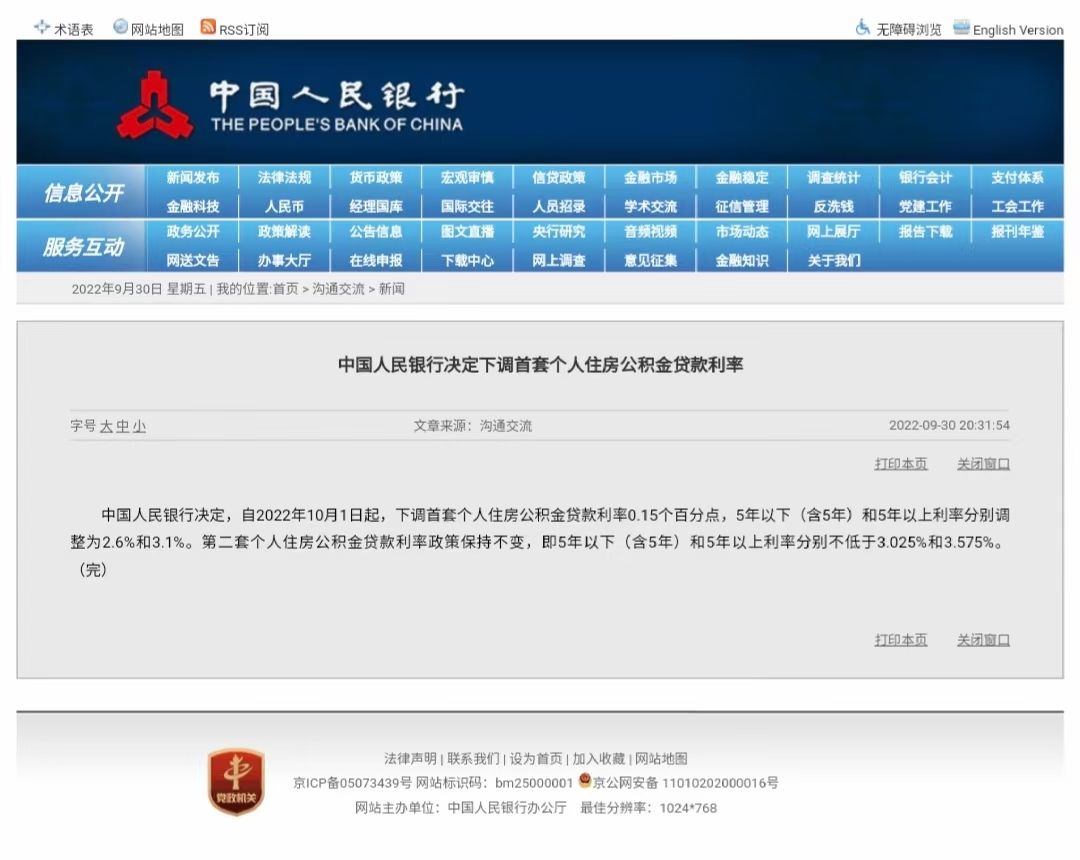
Task: Open the 党建工作 menu item
Action: click(925, 207)
